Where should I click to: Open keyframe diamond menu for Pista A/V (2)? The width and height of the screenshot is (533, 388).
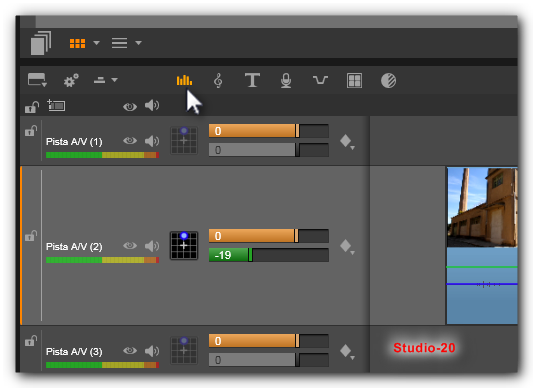tap(347, 247)
